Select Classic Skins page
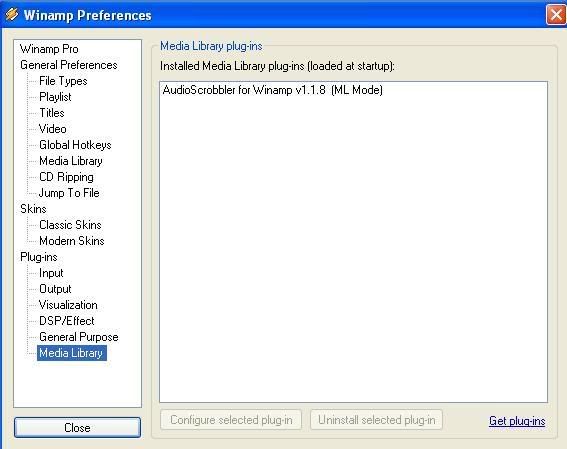567x449 pixels. (x=71, y=225)
